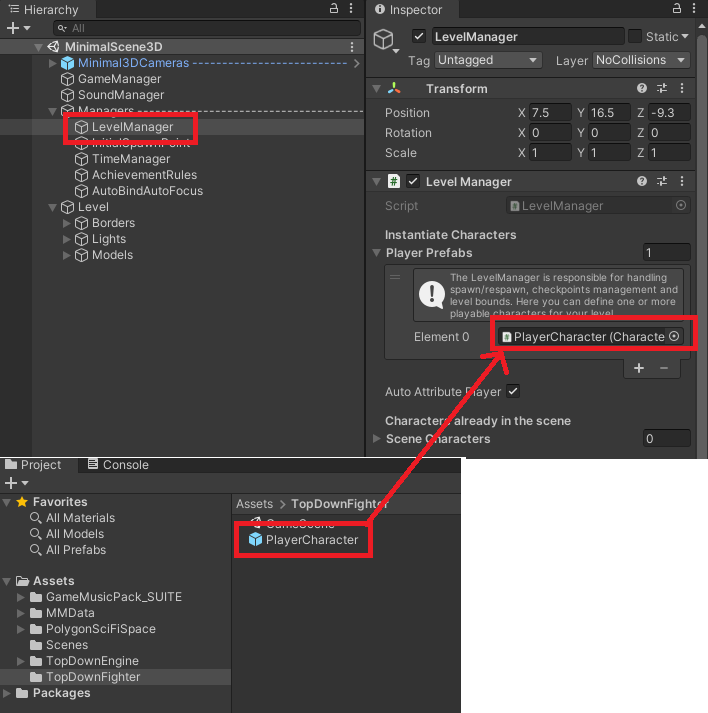Viewport: 708px width, 713px height.
Task: Open the Layer NoCollisions dropdown
Action: (641, 60)
